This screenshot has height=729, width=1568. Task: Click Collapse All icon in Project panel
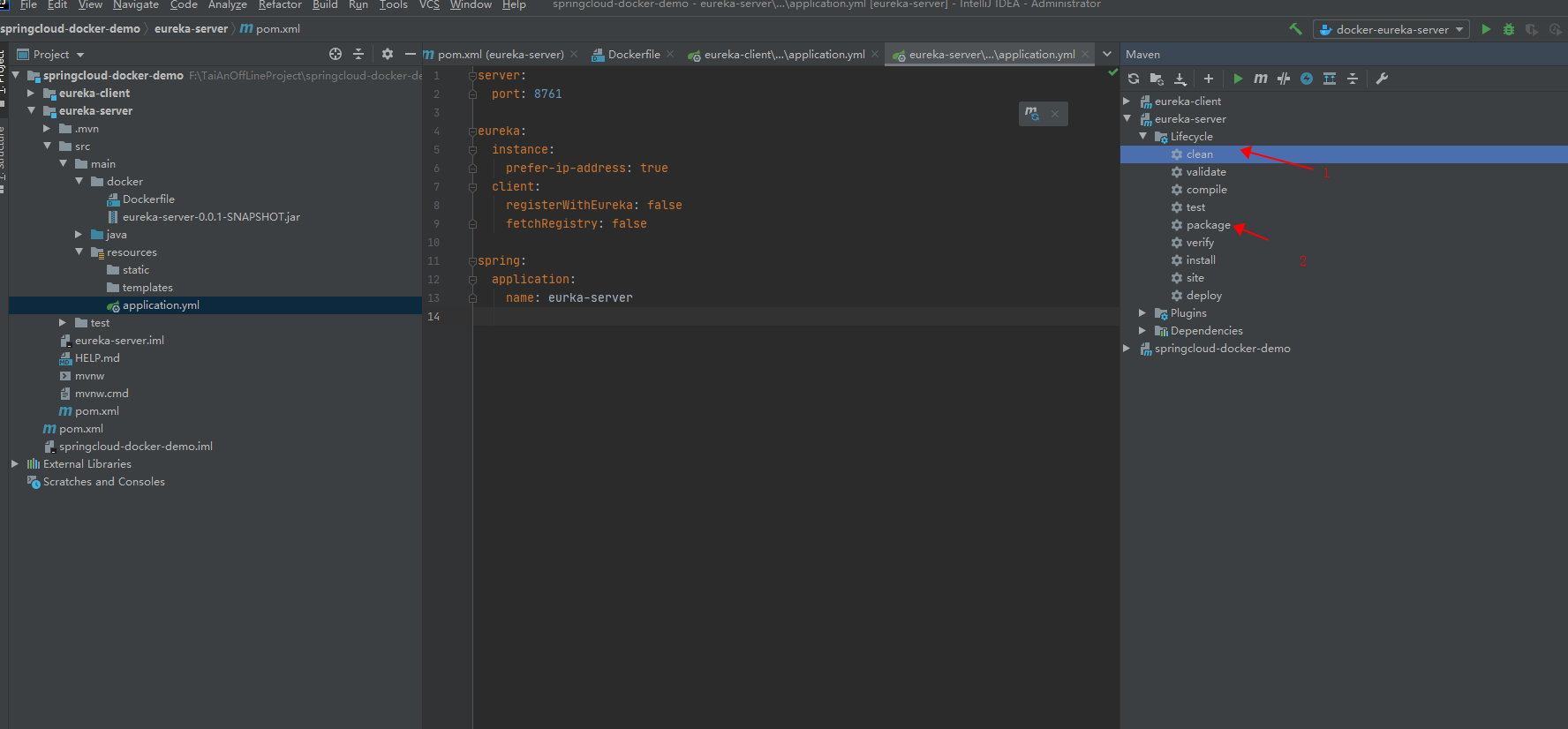pos(358,54)
